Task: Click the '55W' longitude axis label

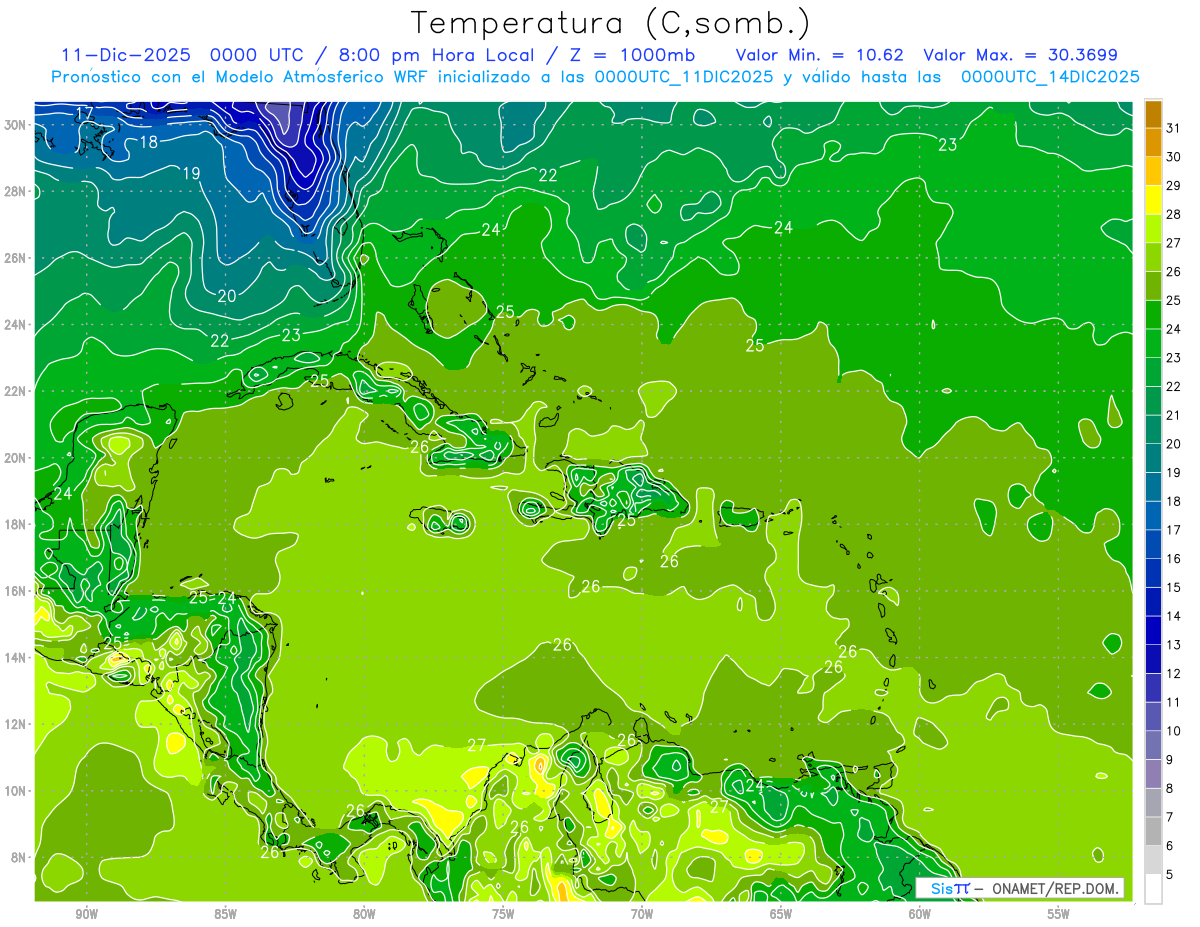Action: 1058,914
